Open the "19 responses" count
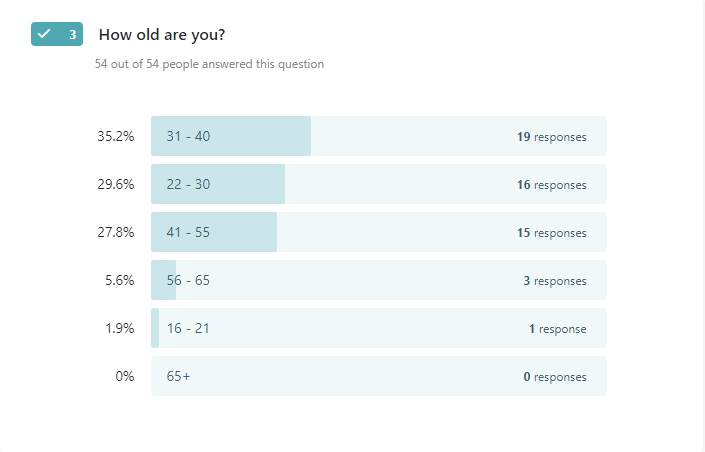The width and height of the screenshot is (705, 452). tap(551, 137)
